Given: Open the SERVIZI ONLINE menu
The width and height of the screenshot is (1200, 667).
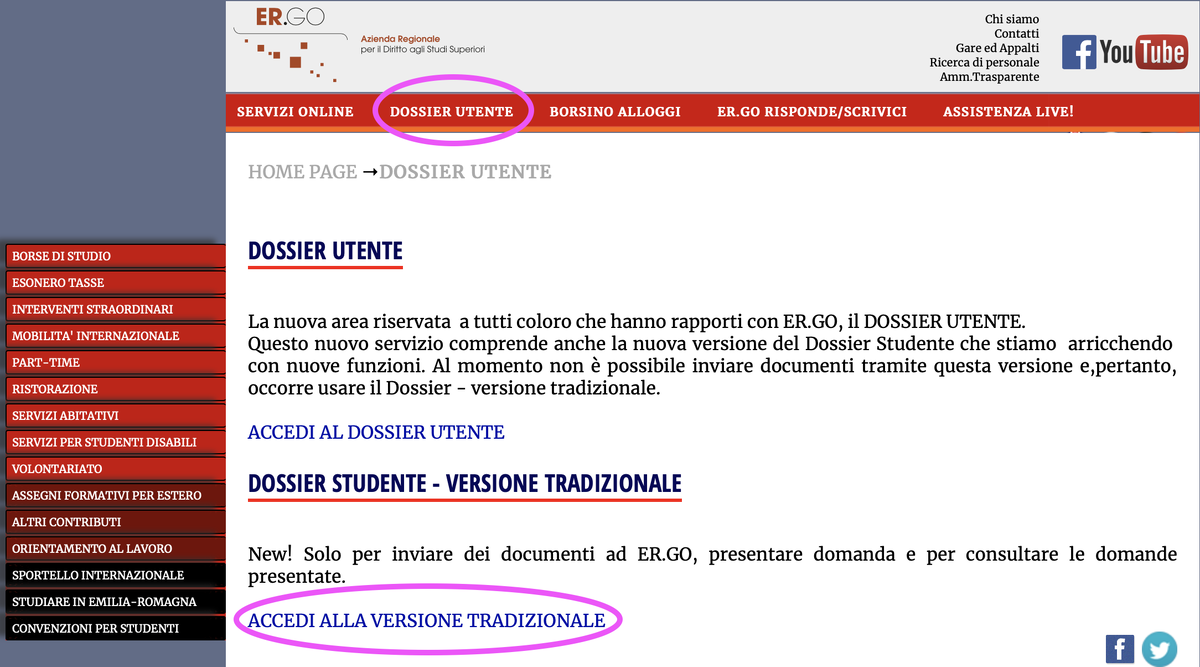Looking at the screenshot, I should click(295, 112).
